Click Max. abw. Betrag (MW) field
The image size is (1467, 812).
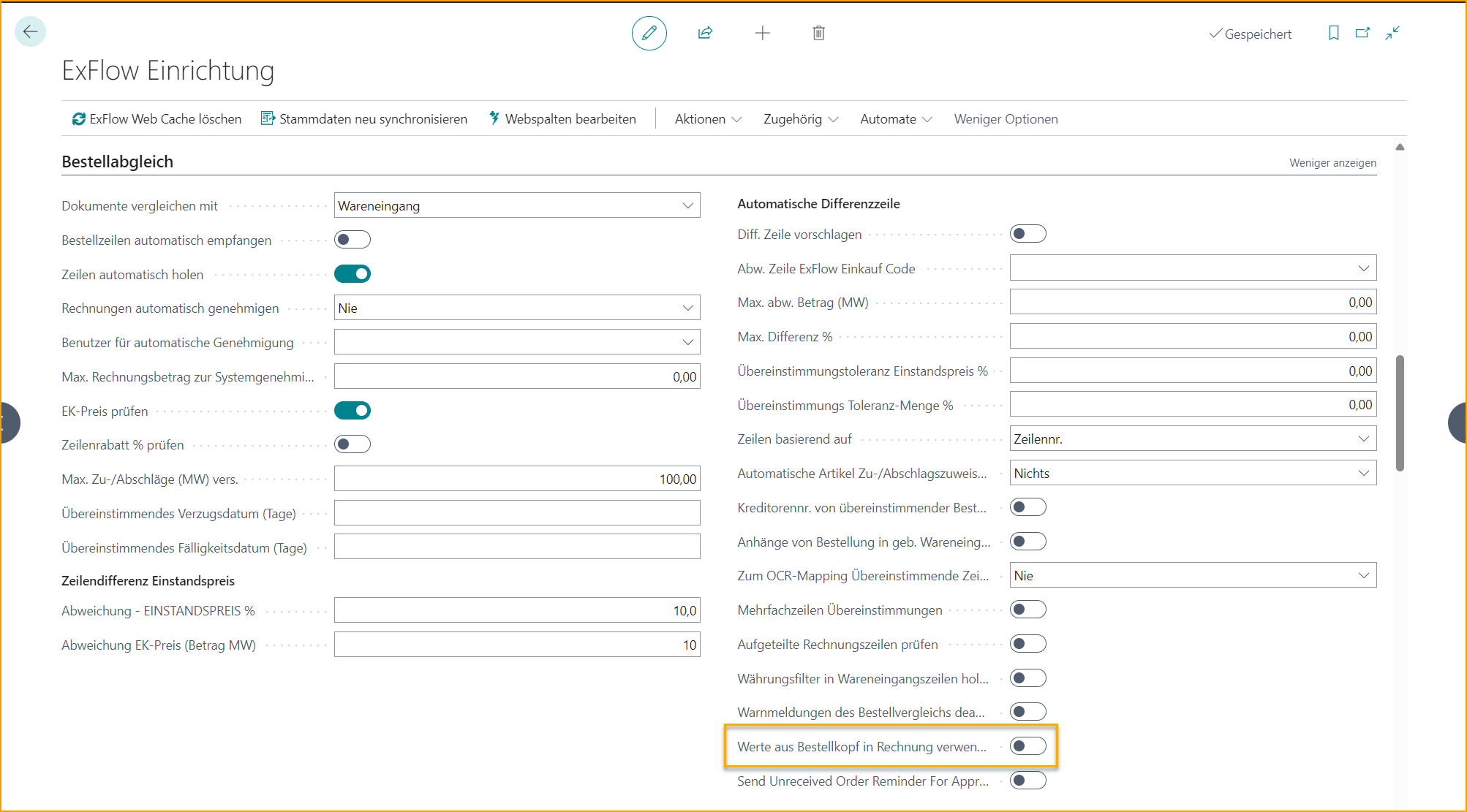click(1193, 302)
